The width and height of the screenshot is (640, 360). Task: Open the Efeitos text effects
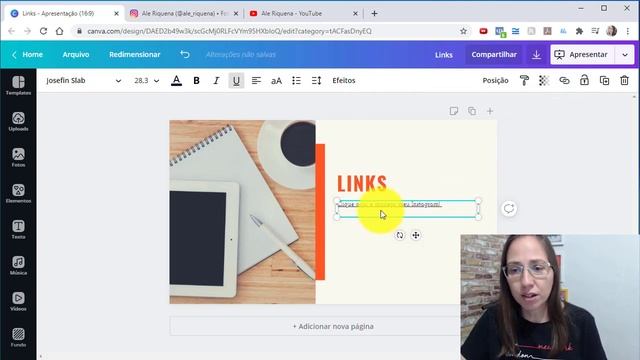[x=344, y=80]
